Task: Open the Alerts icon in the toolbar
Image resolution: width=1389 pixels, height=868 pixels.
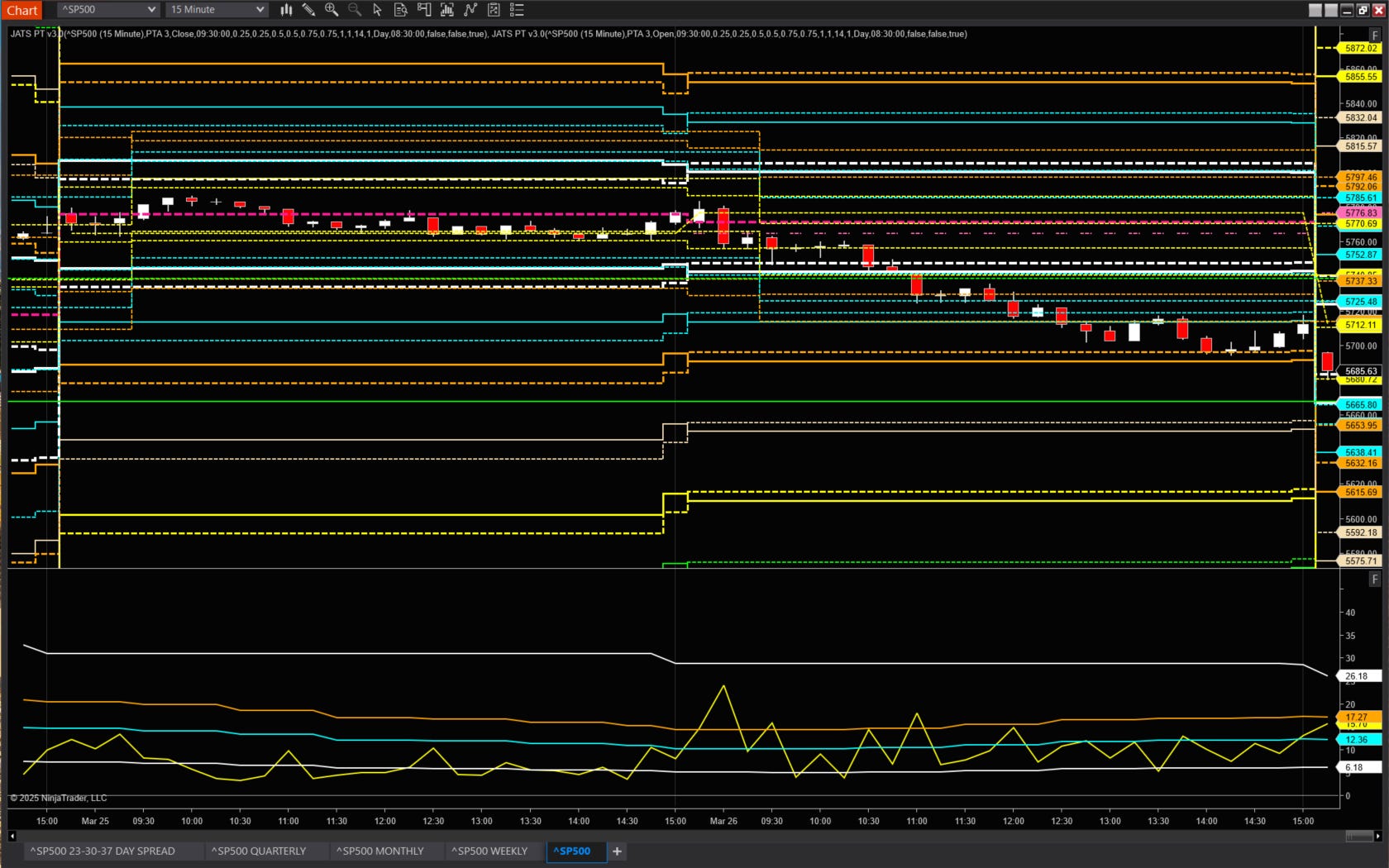Action: pos(423,9)
